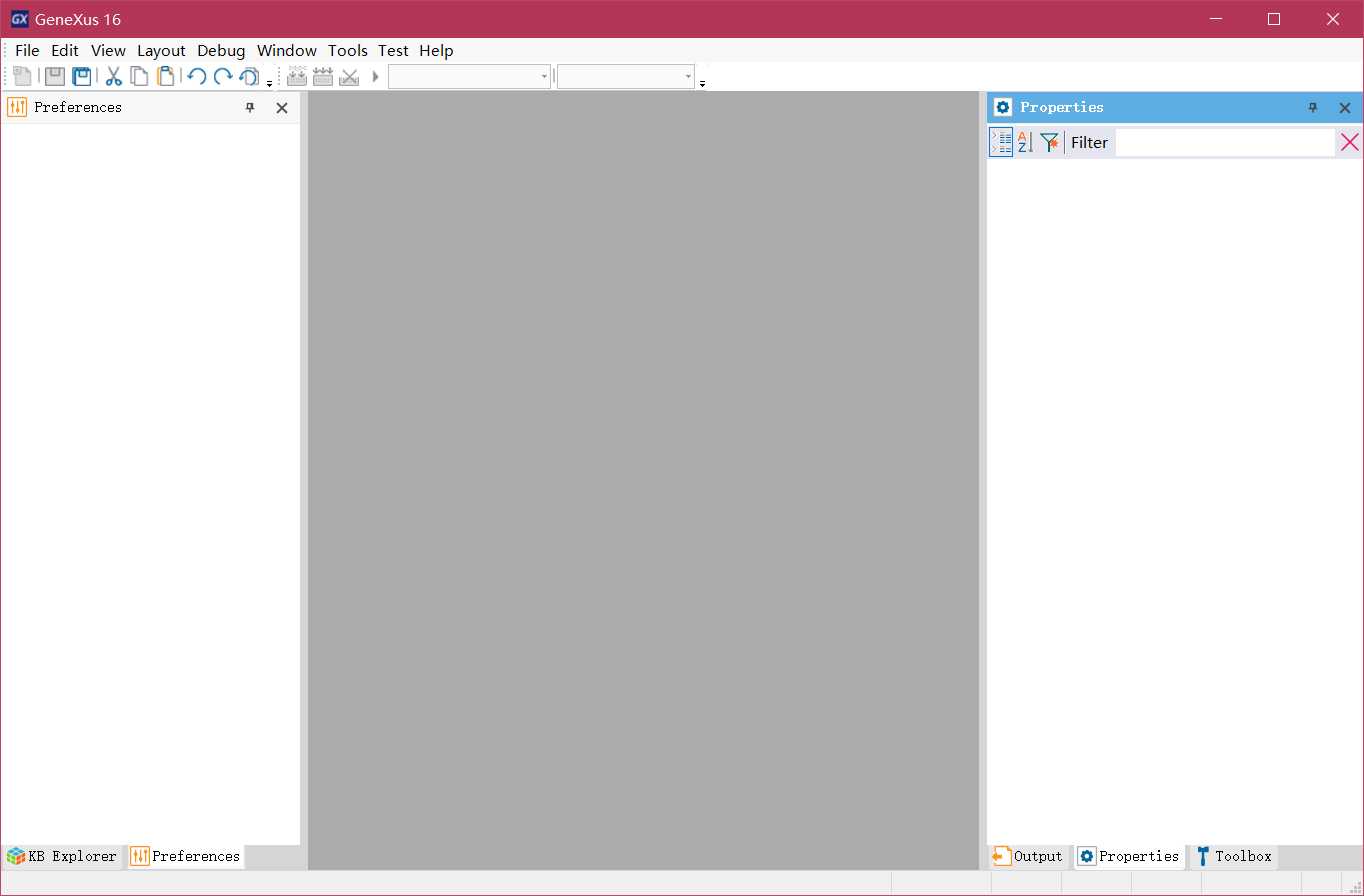Screen dimensions: 1364x896
Task: Maximize the GeneXus 16 window
Action: click(x=1274, y=19)
